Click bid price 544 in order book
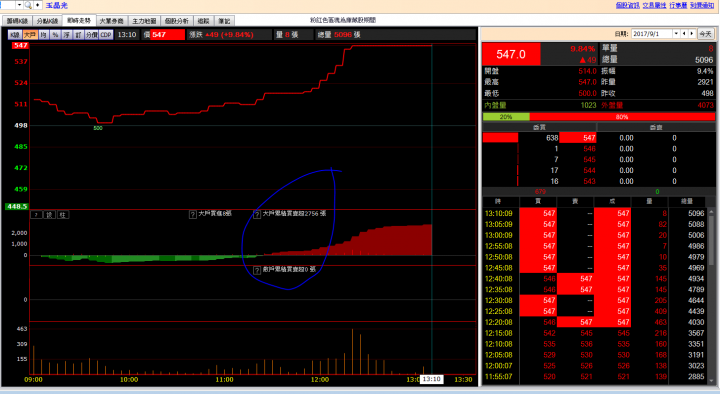 590,170
